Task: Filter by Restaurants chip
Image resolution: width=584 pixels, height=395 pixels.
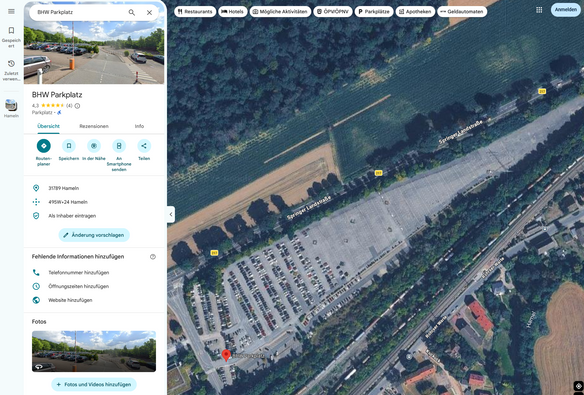Action: coord(195,12)
